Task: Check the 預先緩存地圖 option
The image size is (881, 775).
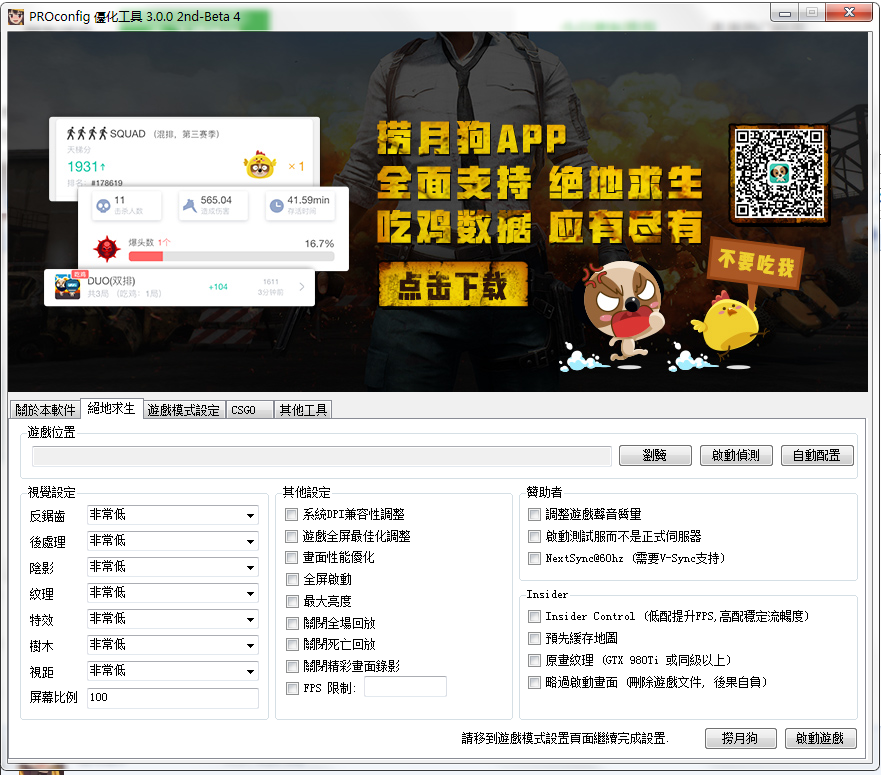Action: click(534, 638)
